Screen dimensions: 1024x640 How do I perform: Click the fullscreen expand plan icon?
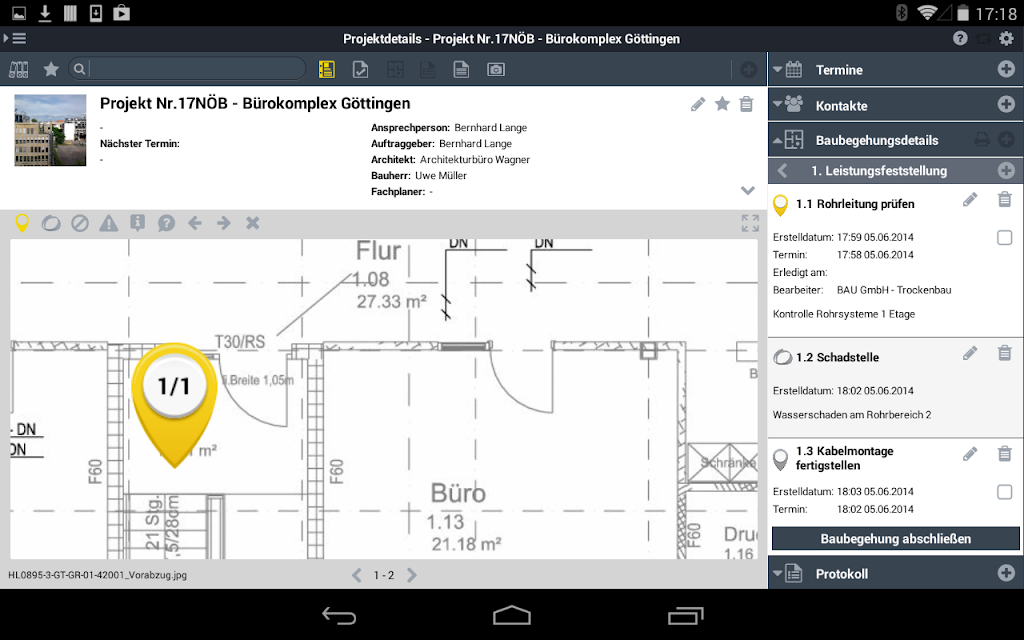tap(750, 223)
